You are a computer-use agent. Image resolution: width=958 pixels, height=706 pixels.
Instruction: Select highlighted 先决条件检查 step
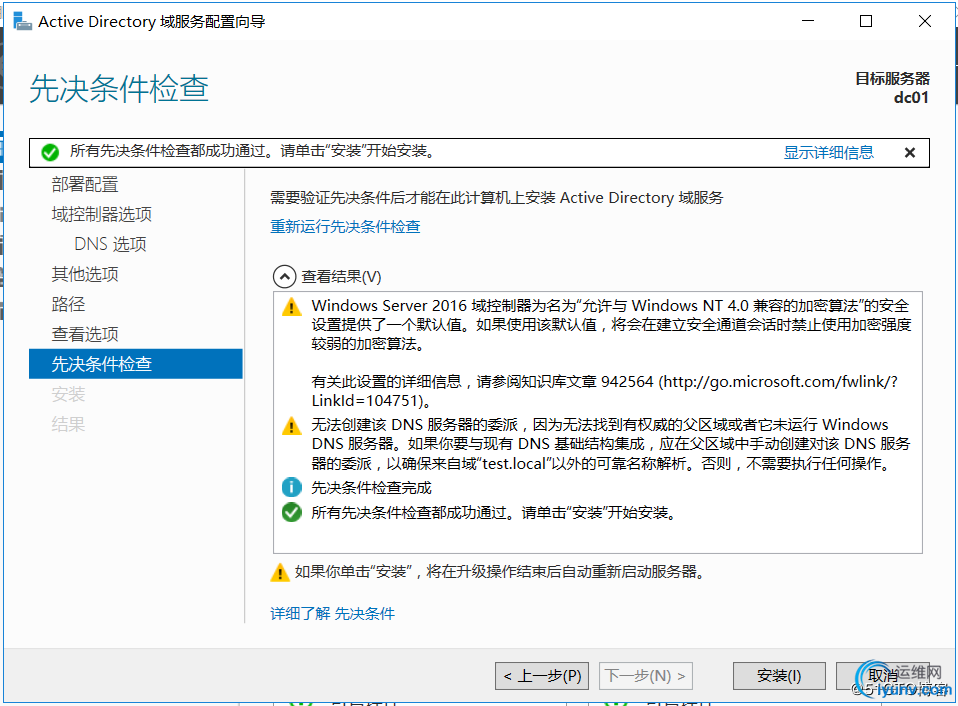[136, 364]
